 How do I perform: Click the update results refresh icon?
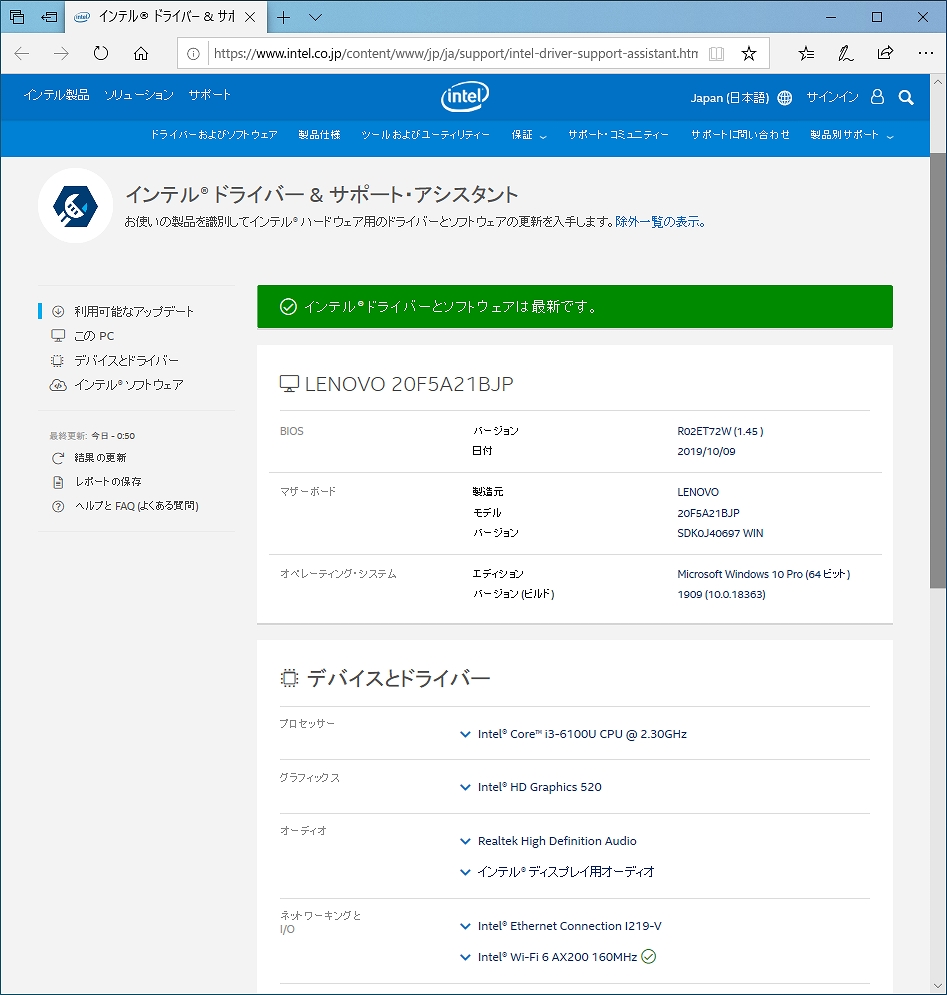click(58, 458)
